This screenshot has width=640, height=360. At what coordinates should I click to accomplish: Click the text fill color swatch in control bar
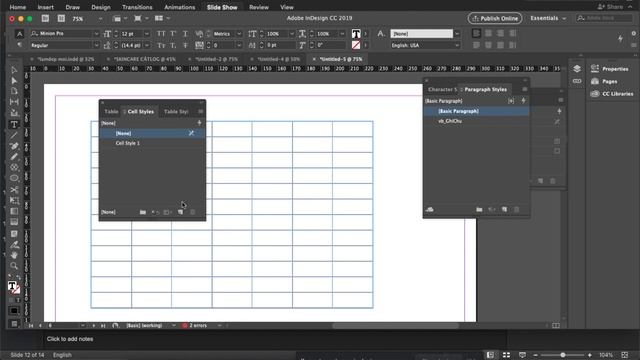pos(356,33)
